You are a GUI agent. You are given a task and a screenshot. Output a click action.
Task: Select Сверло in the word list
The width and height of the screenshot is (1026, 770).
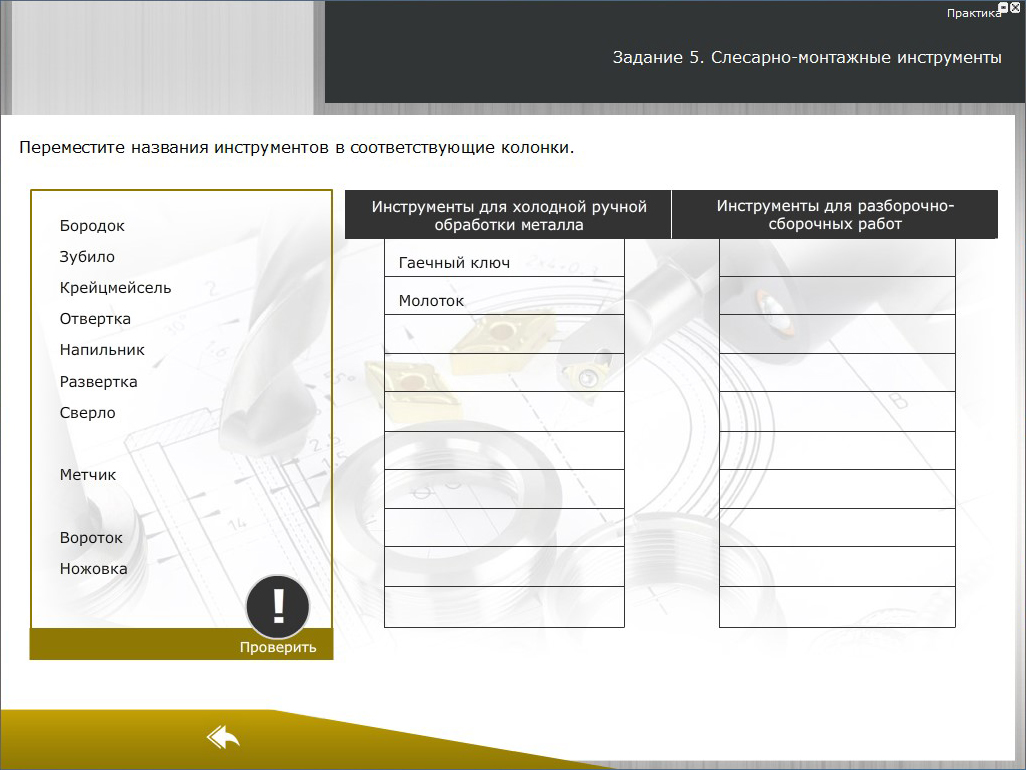tap(88, 413)
